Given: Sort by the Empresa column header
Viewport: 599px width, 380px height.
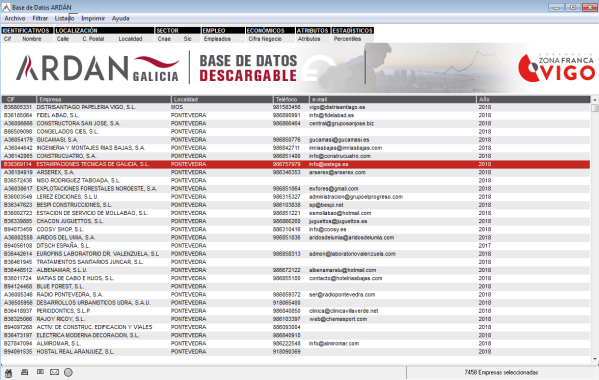Looking at the screenshot, I should [x=104, y=99].
